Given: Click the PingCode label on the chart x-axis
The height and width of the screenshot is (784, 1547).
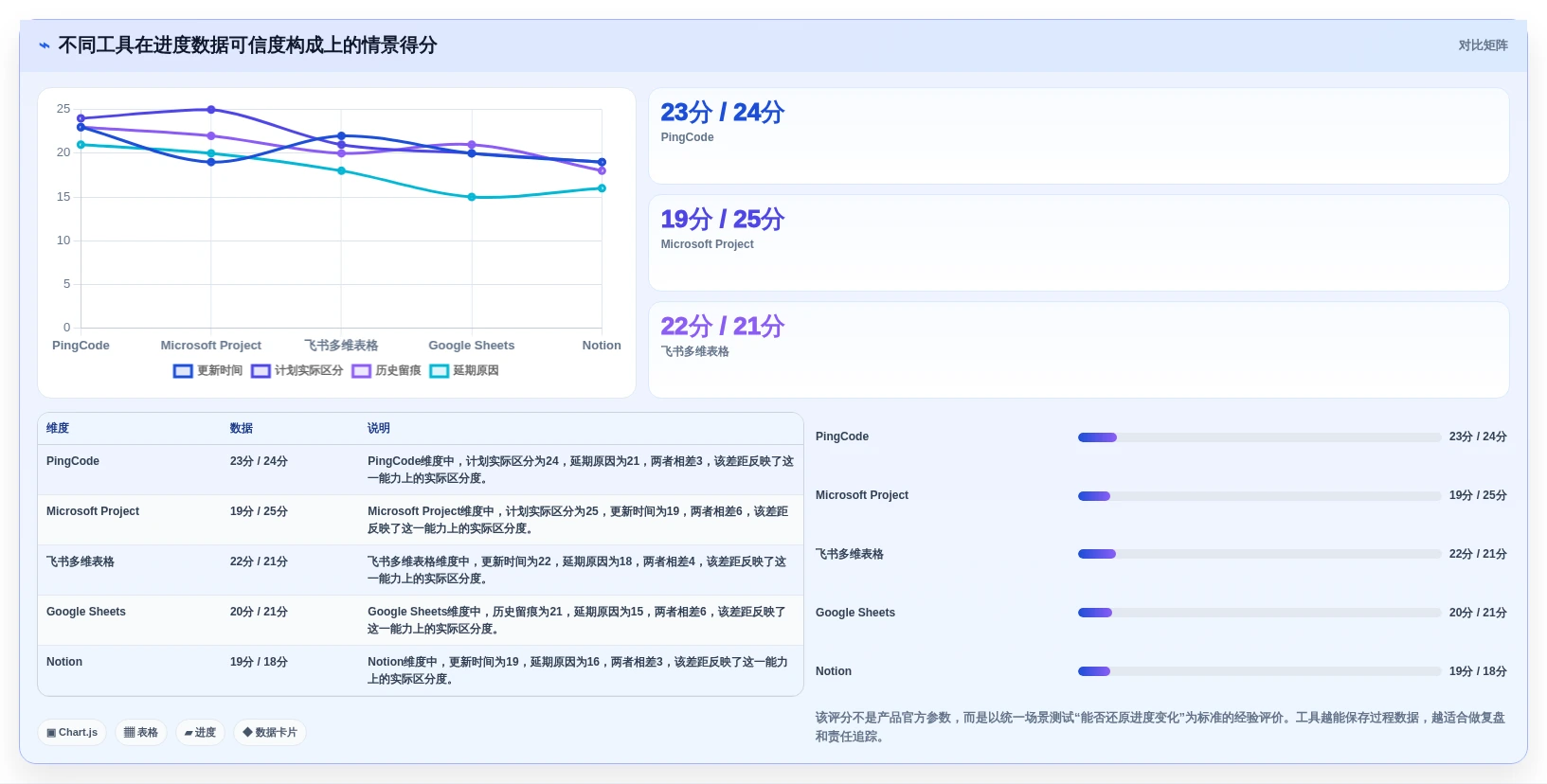Looking at the screenshot, I should (x=81, y=346).
